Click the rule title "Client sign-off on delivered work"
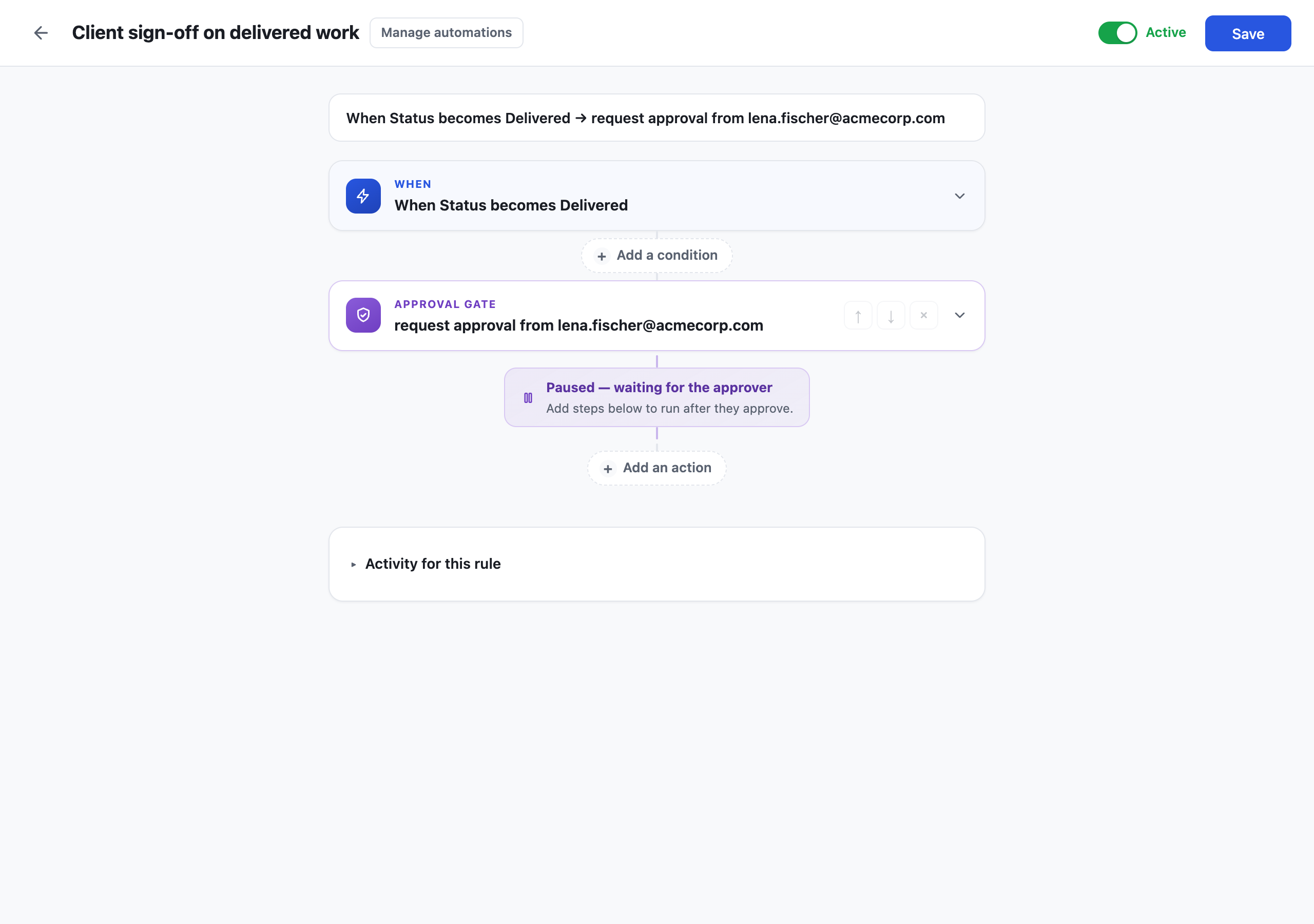This screenshot has height=924, width=1314. pyautogui.click(x=216, y=33)
